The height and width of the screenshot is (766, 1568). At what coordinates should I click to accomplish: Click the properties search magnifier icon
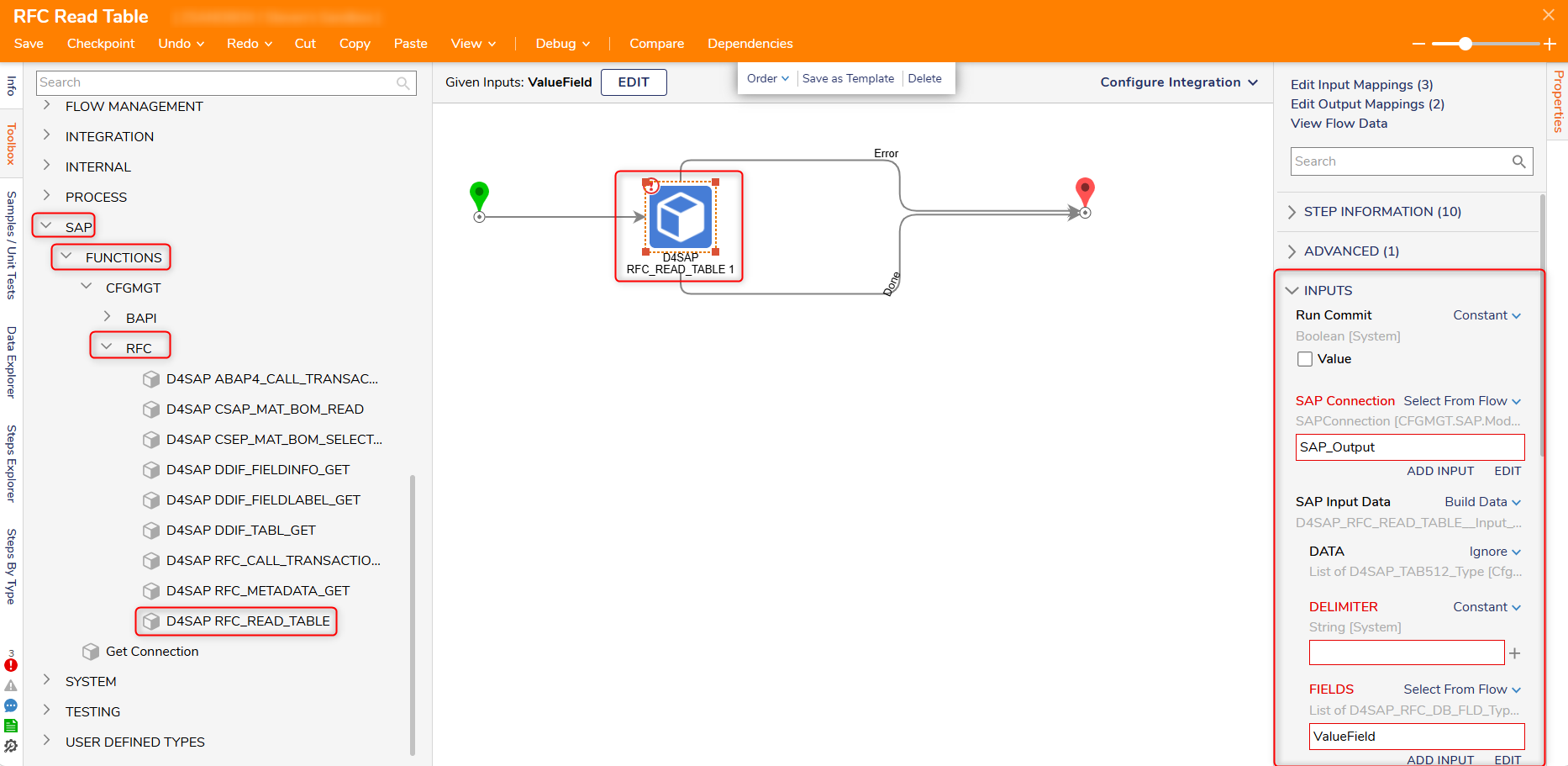pyautogui.click(x=1518, y=161)
